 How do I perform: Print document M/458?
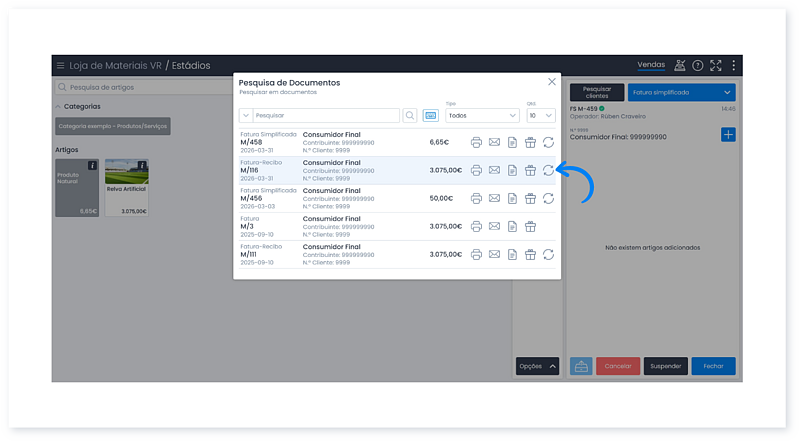[x=476, y=142]
